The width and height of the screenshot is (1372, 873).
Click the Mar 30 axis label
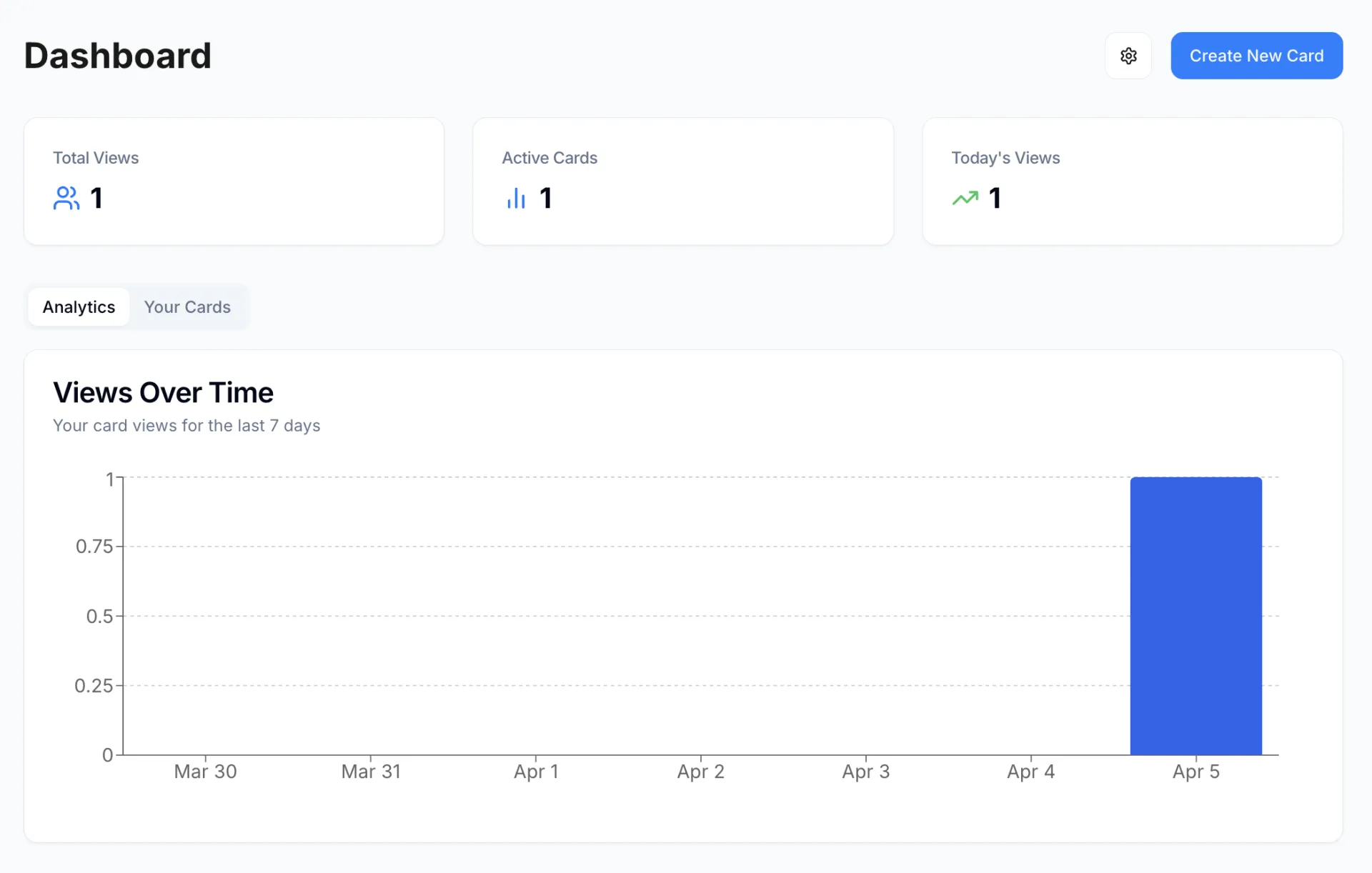pos(205,772)
